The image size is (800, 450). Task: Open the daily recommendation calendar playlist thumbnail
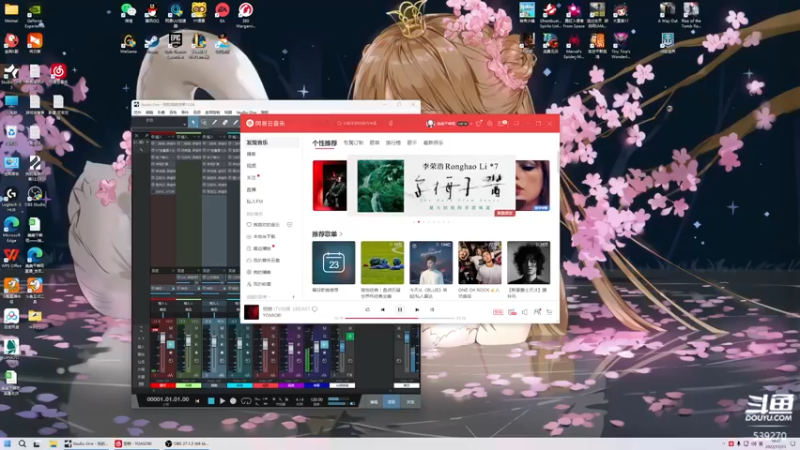click(x=334, y=263)
